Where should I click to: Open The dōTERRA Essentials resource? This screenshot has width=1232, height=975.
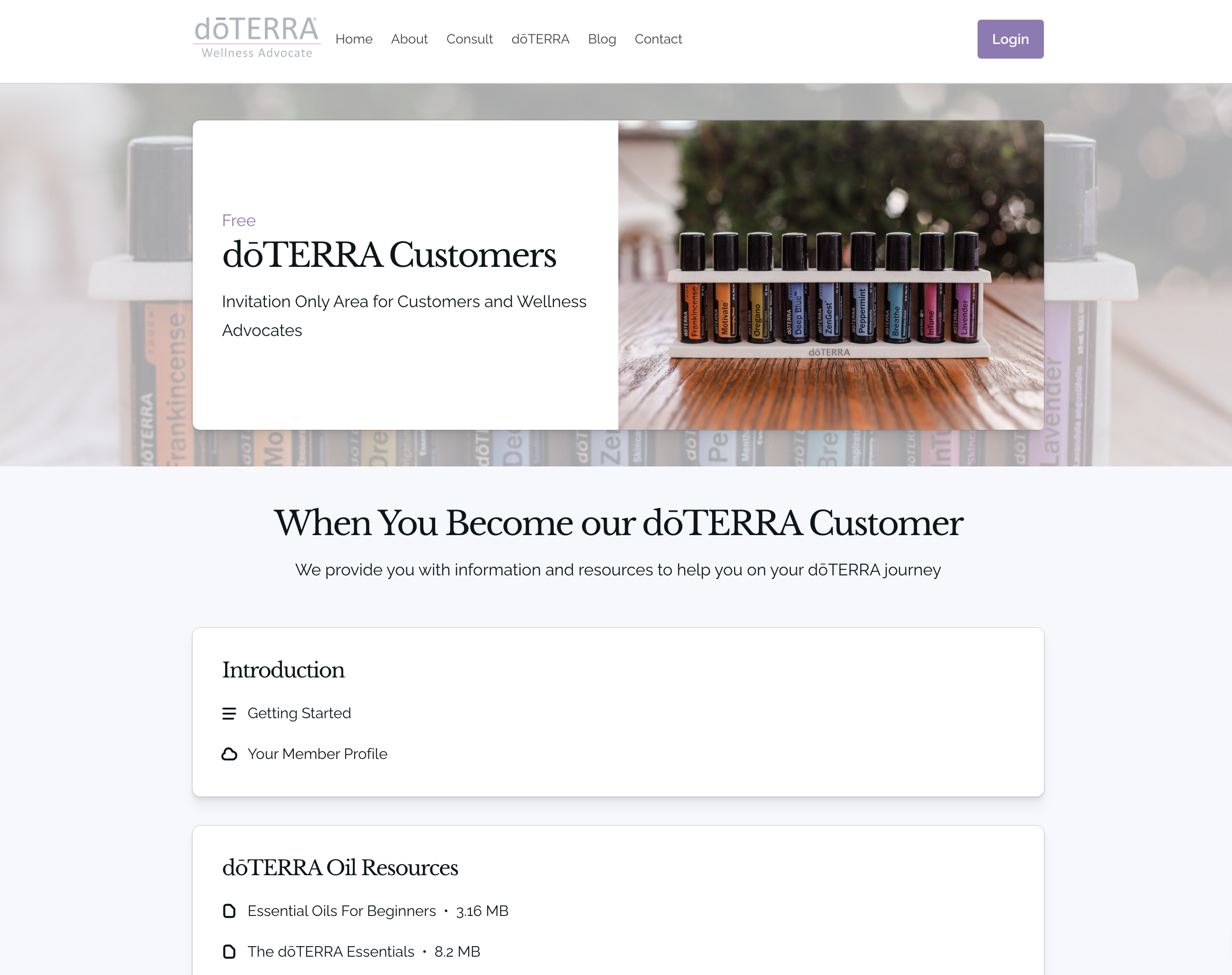coord(331,952)
